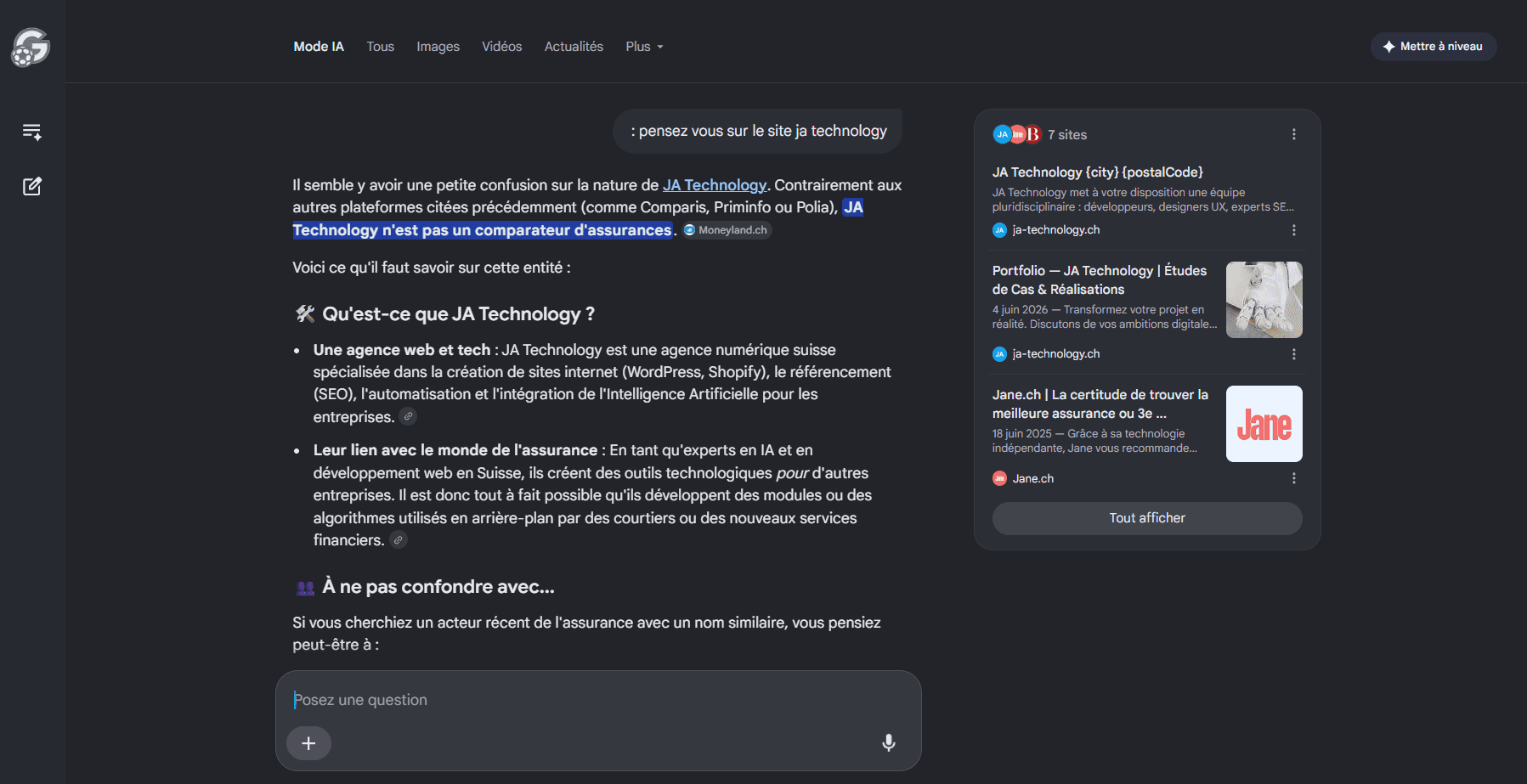Open the 'JA Technology {city} {postalCode}' result

tap(1098, 172)
